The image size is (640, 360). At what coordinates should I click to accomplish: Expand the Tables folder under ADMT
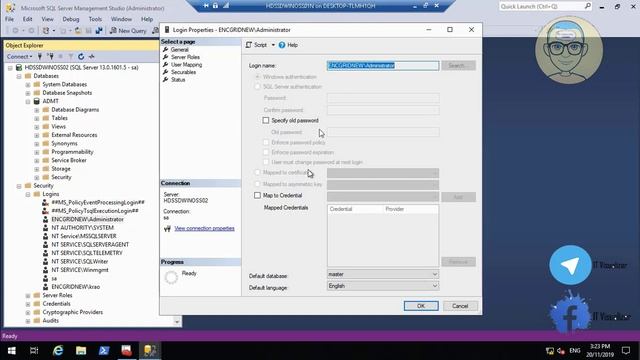click(x=37, y=118)
